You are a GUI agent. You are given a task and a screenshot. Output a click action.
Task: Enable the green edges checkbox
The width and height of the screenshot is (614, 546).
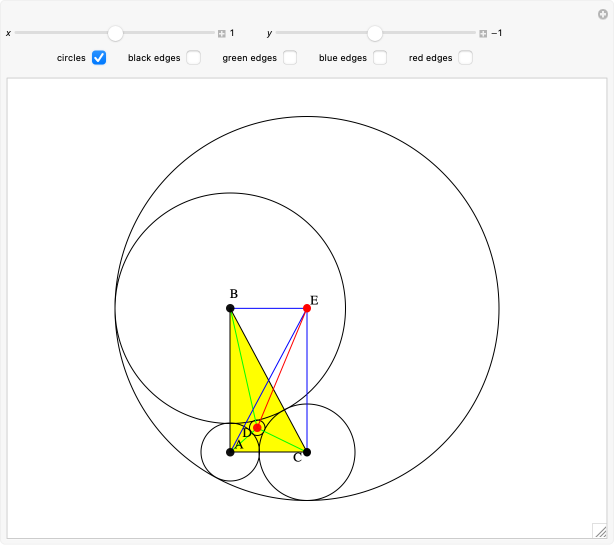coord(289,58)
